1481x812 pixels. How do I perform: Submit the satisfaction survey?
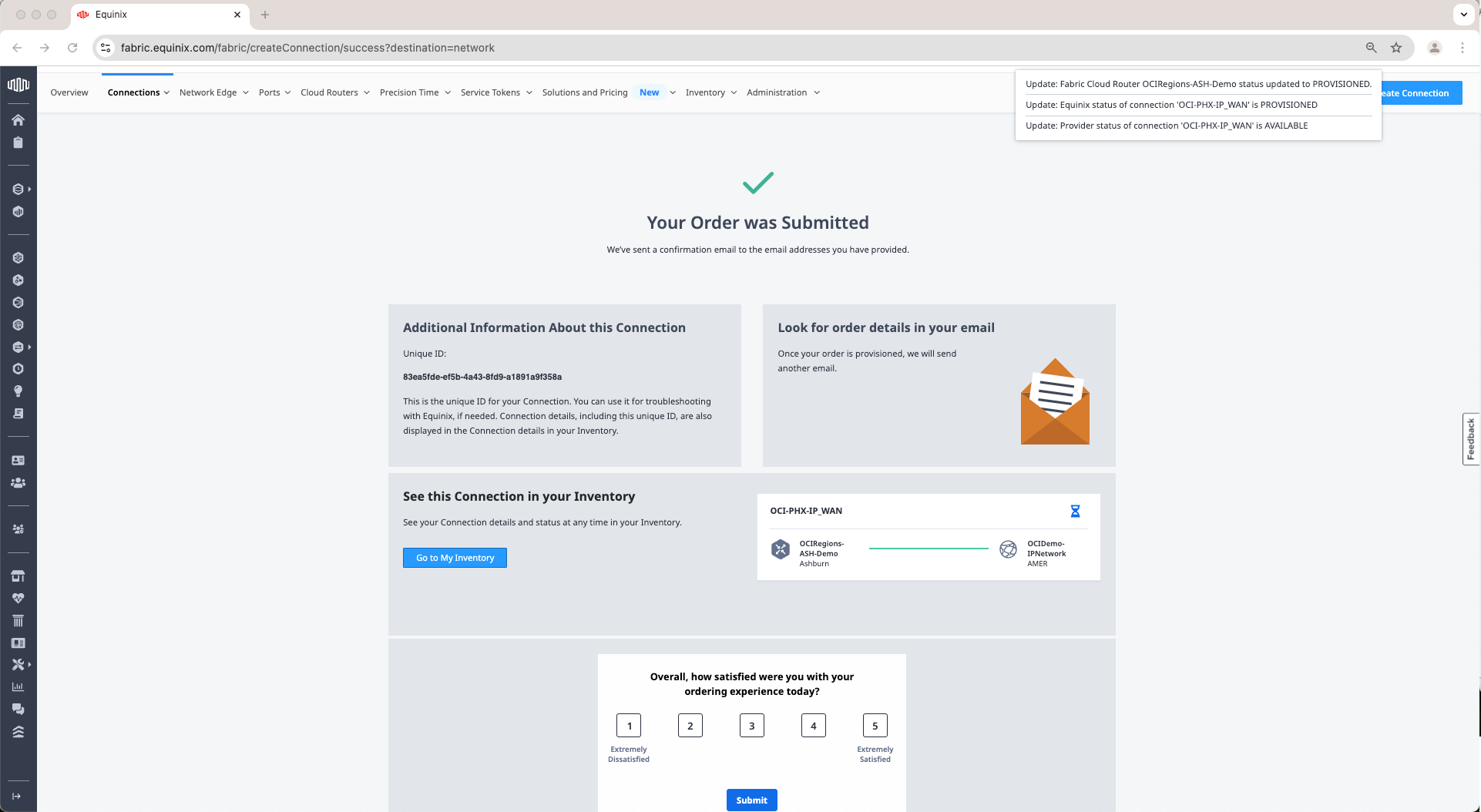tap(752, 800)
